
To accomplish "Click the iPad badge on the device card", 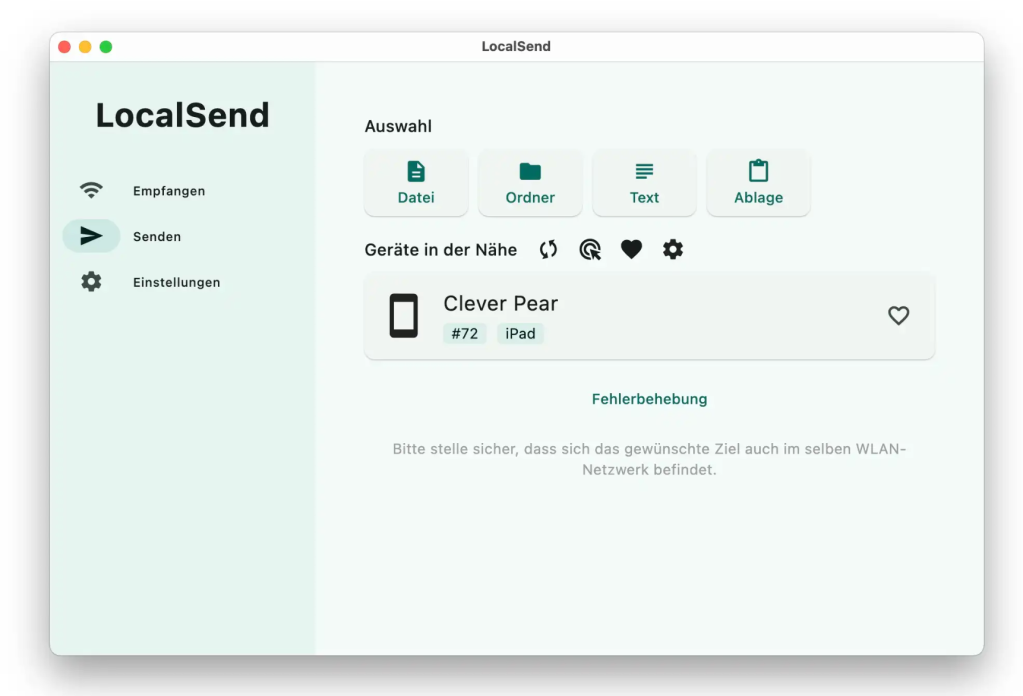I will coord(520,333).
